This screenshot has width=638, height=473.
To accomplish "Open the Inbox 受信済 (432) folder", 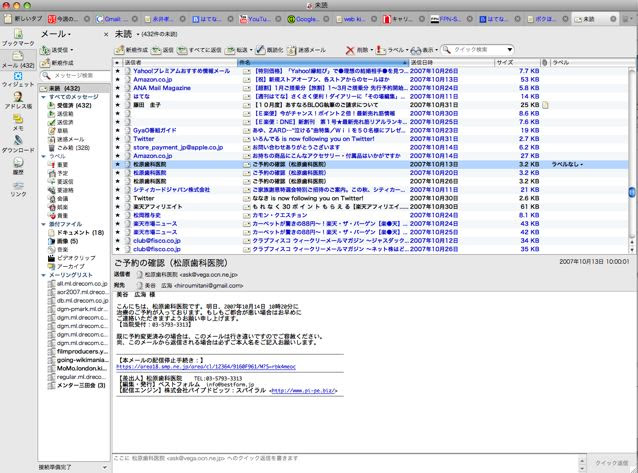I will [70, 105].
